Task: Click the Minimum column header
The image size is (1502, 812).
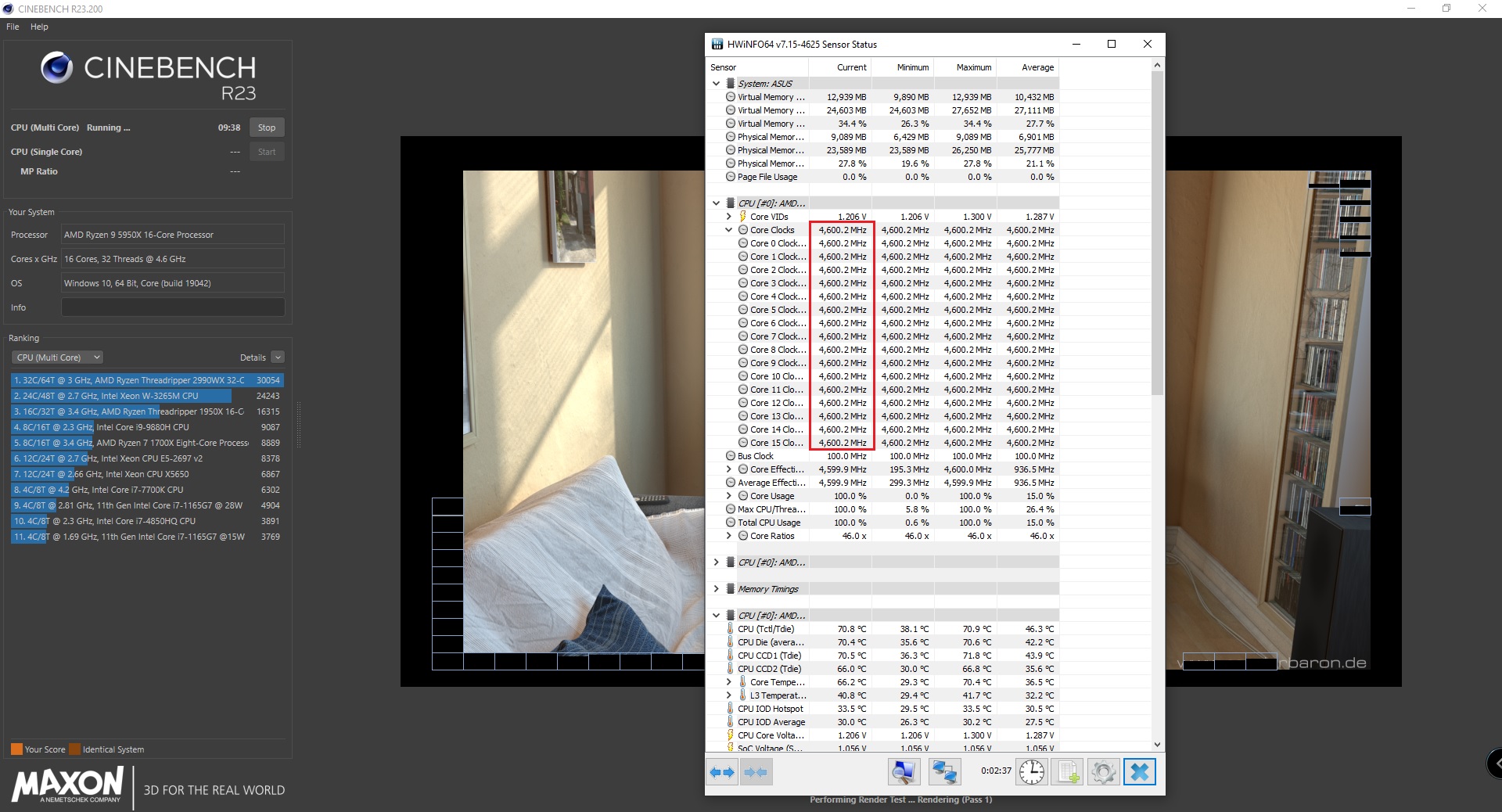Action: pos(903,67)
